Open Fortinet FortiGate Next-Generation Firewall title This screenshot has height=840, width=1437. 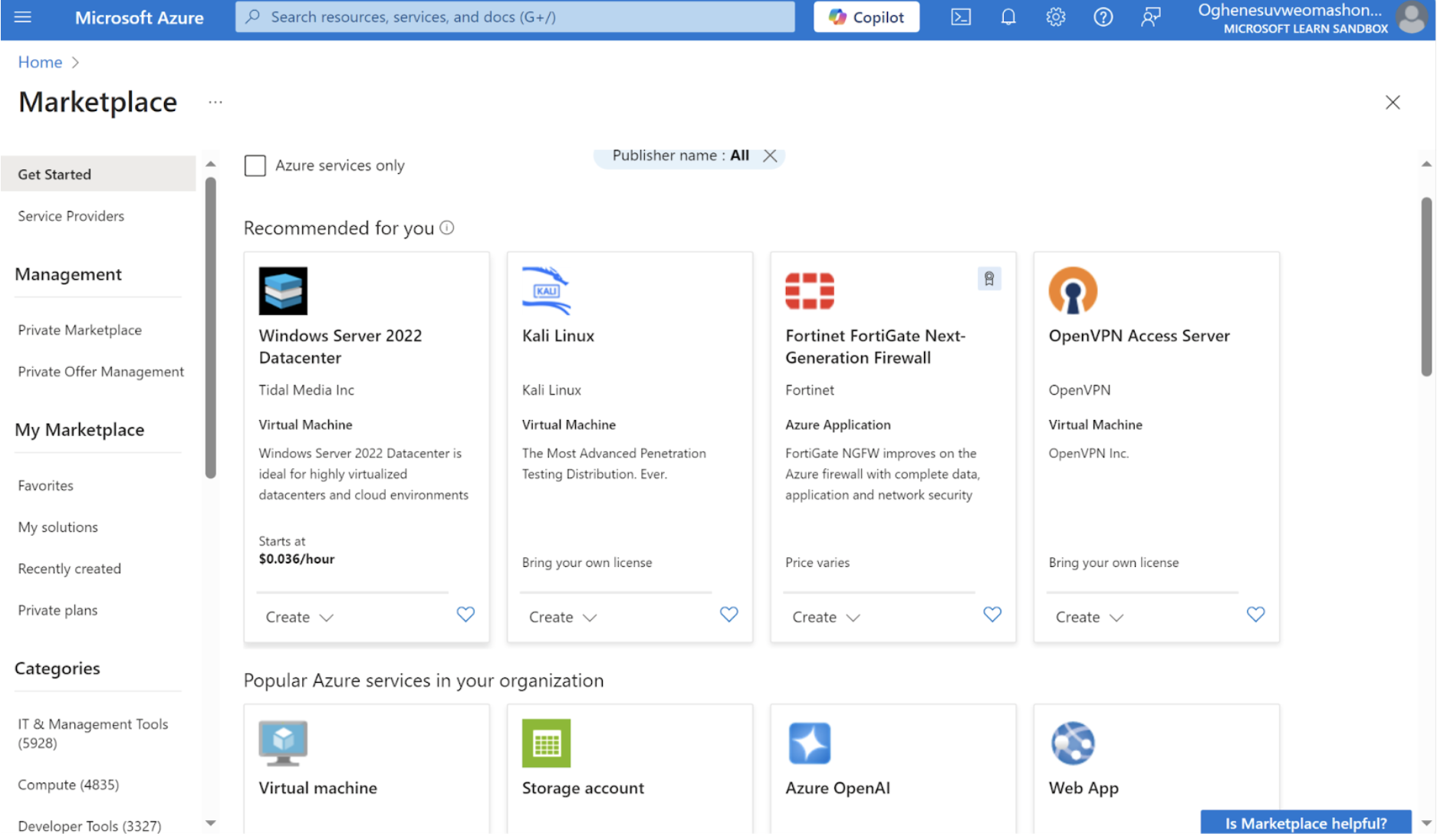(875, 346)
